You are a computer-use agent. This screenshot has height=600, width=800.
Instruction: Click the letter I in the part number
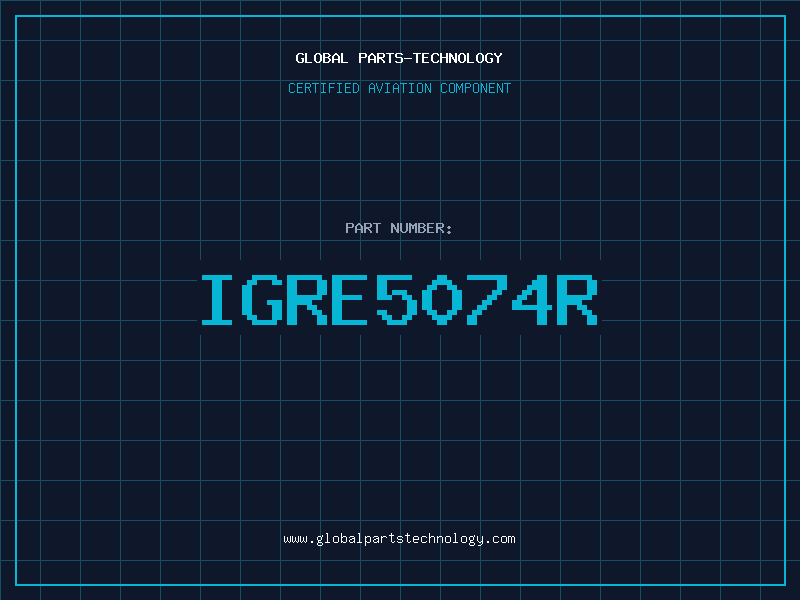click(217, 299)
